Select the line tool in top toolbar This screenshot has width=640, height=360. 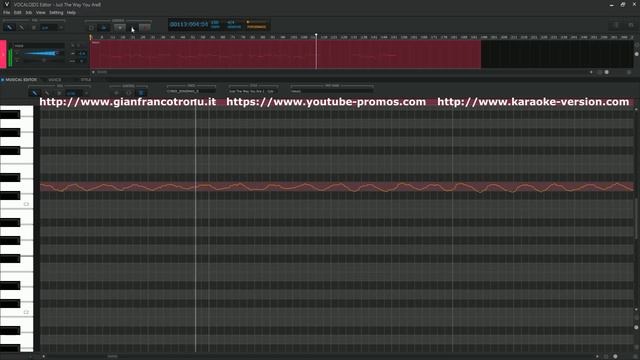click(x=21, y=27)
